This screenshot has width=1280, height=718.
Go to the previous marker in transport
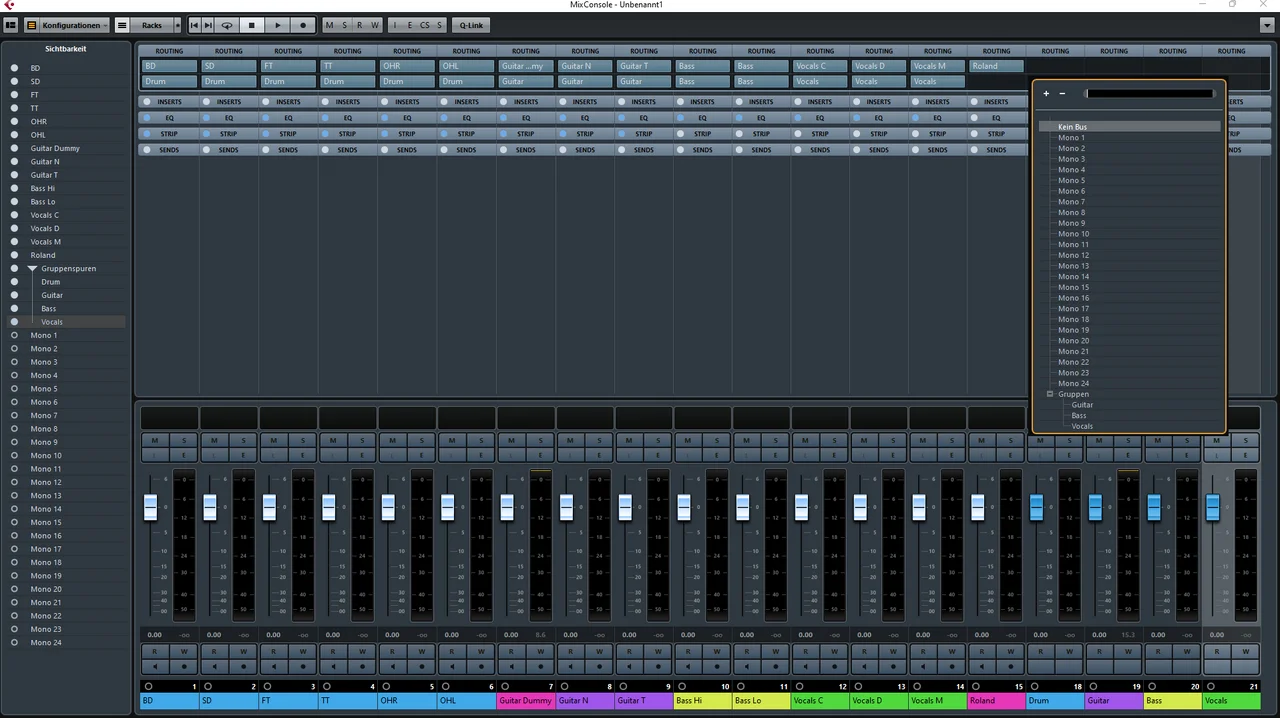[x=194, y=25]
